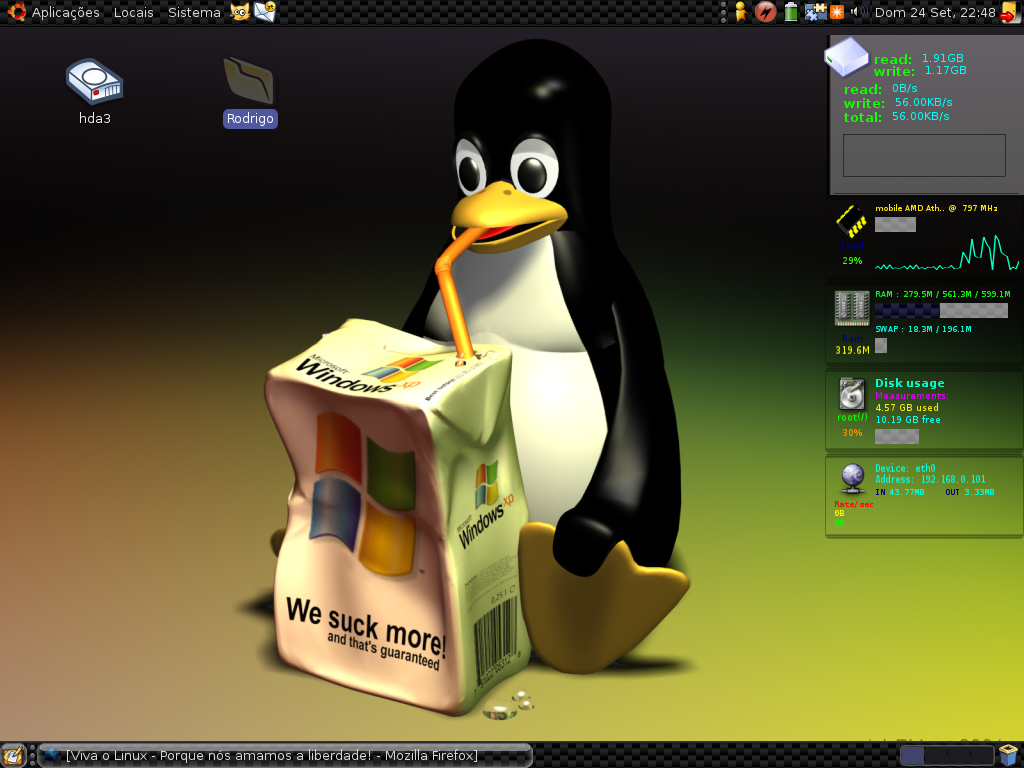This screenshot has width=1024, height=768.
Task: Select the hda3 drive desktop icon
Action: [x=95, y=91]
